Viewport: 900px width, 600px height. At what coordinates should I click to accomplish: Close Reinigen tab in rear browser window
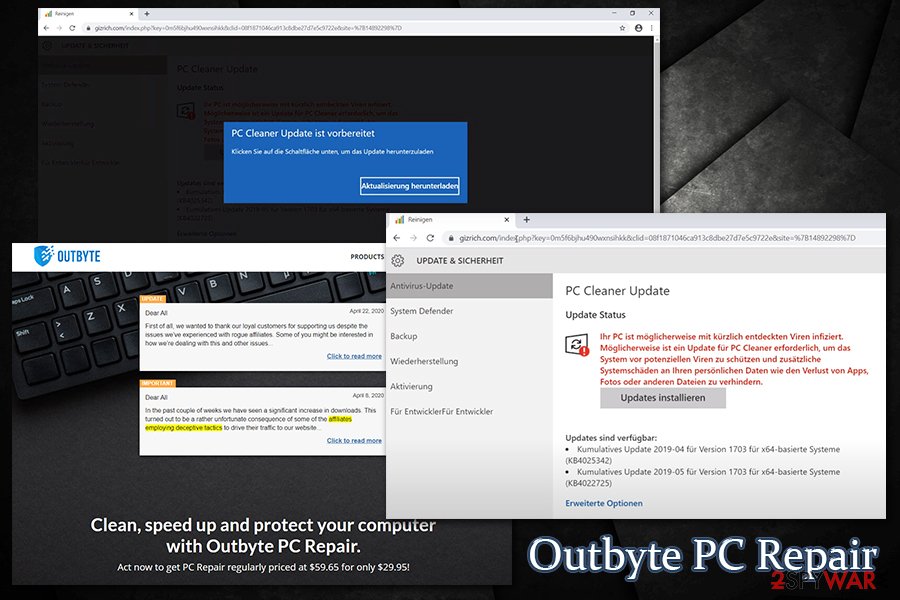tap(131, 13)
